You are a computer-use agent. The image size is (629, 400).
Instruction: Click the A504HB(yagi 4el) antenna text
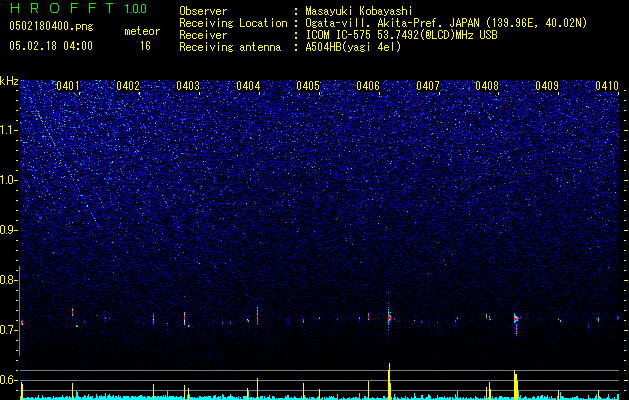pos(353,47)
